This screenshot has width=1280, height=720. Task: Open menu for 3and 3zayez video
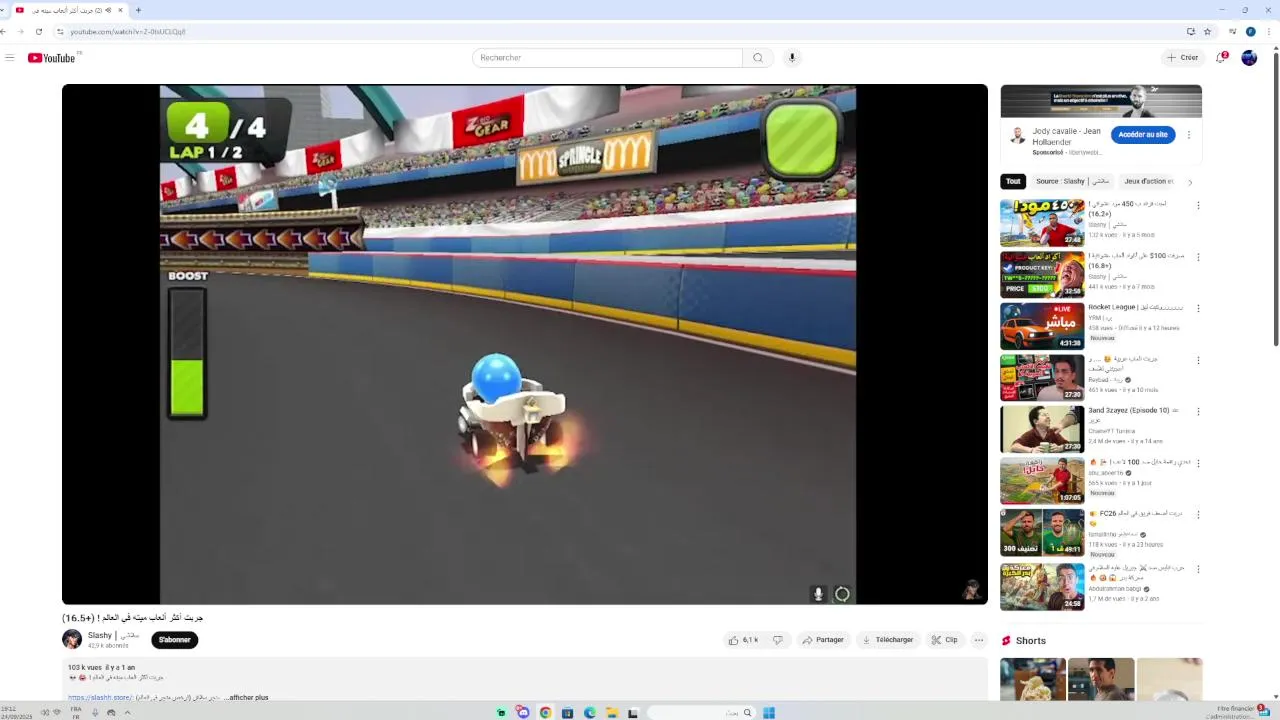click(1198, 412)
